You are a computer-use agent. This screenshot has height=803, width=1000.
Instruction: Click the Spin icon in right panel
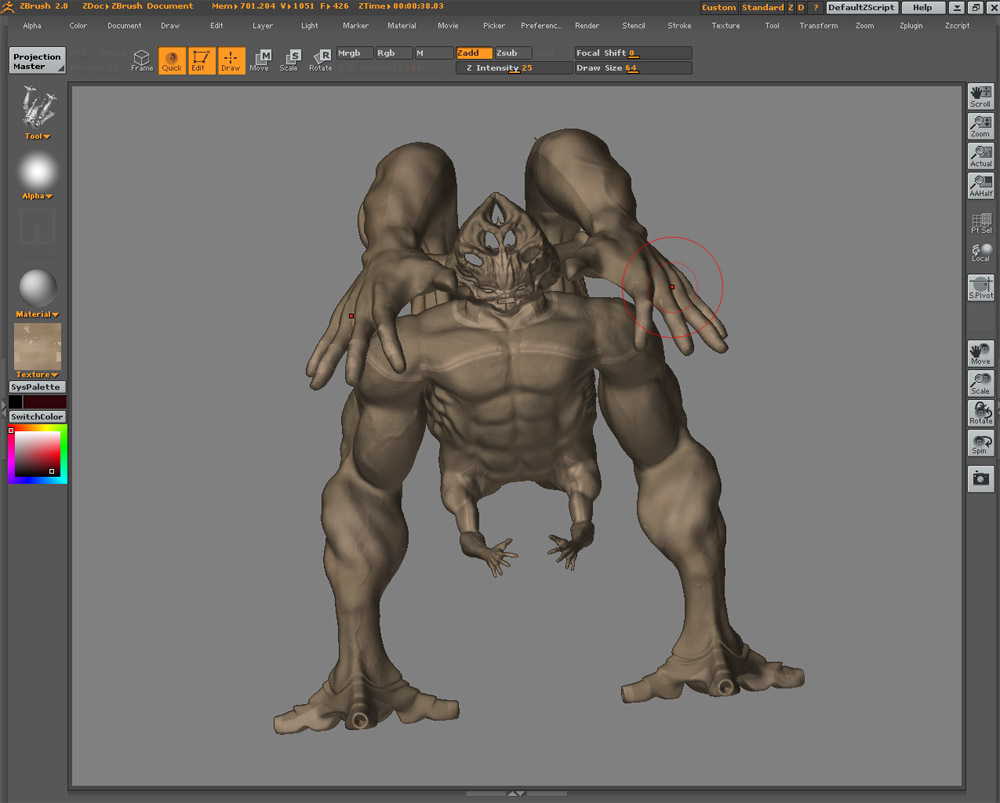tap(980, 444)
